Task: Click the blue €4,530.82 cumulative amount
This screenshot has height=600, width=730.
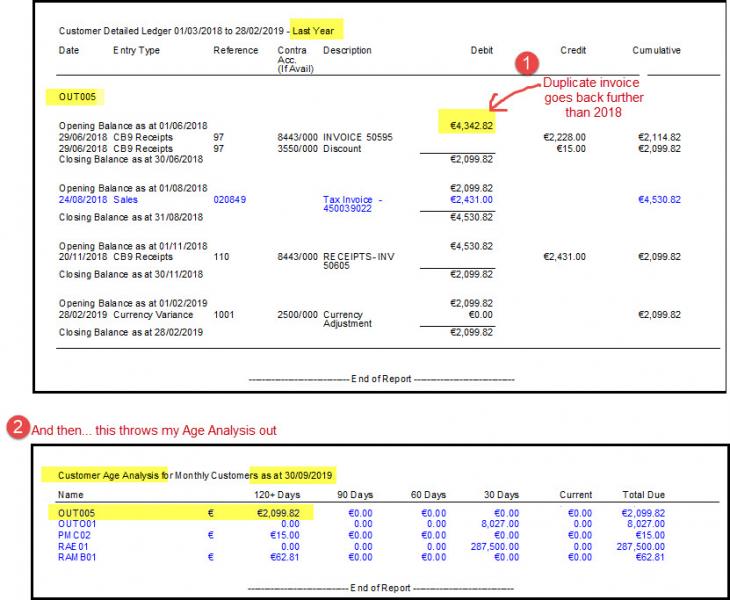Action: point(659,199)
